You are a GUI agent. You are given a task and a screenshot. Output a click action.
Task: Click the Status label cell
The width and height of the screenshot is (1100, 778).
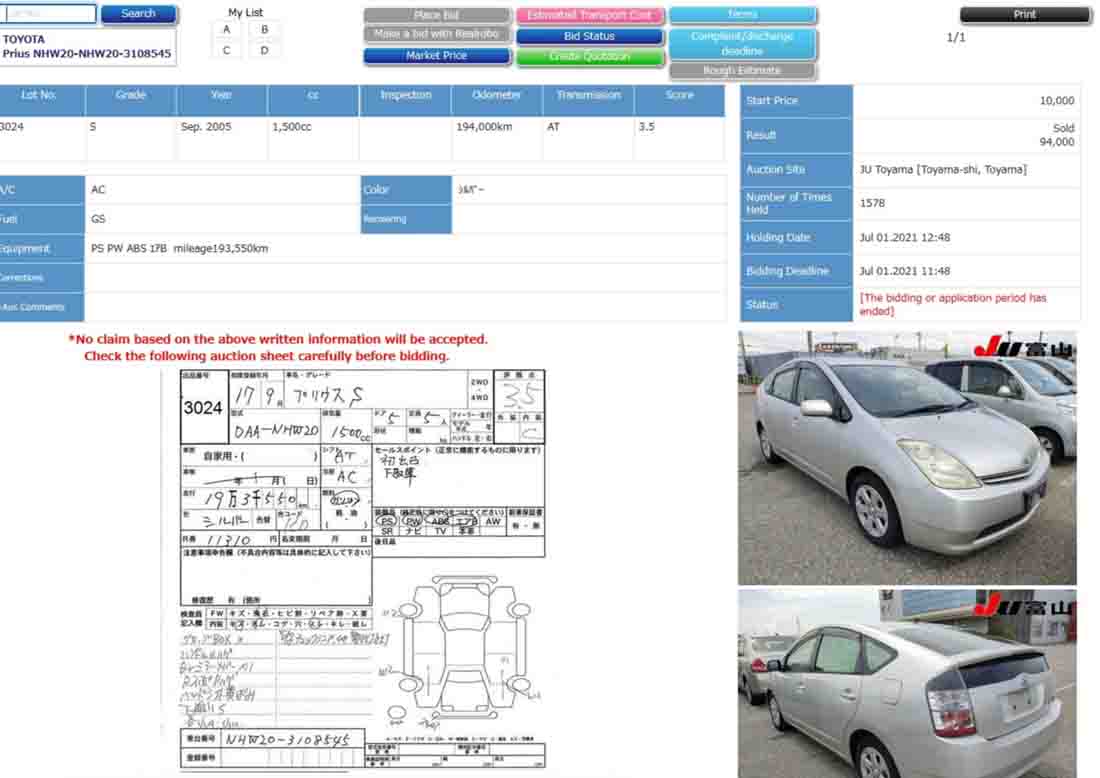[x=796, y=304]
